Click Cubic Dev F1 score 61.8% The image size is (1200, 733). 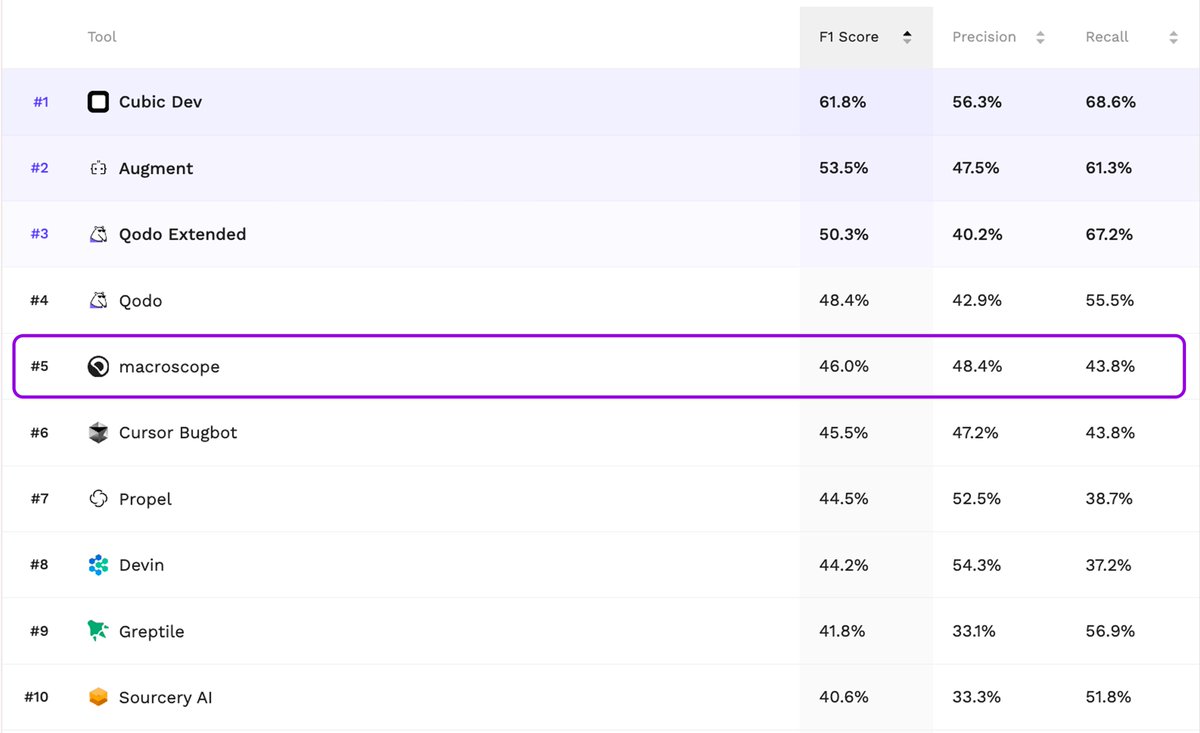pos(843,102)
